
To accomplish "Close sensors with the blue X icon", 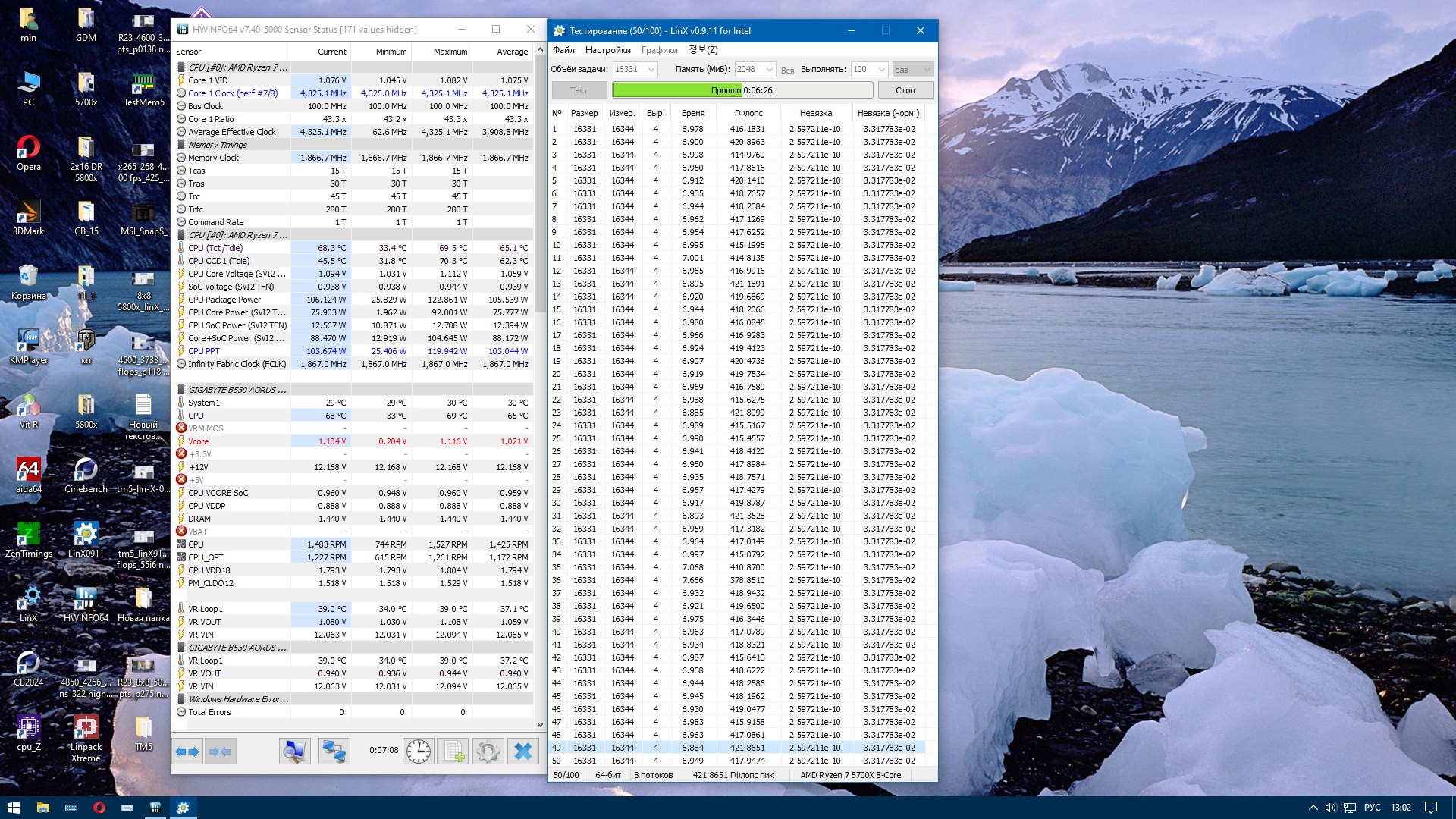I will click(522, 752).
